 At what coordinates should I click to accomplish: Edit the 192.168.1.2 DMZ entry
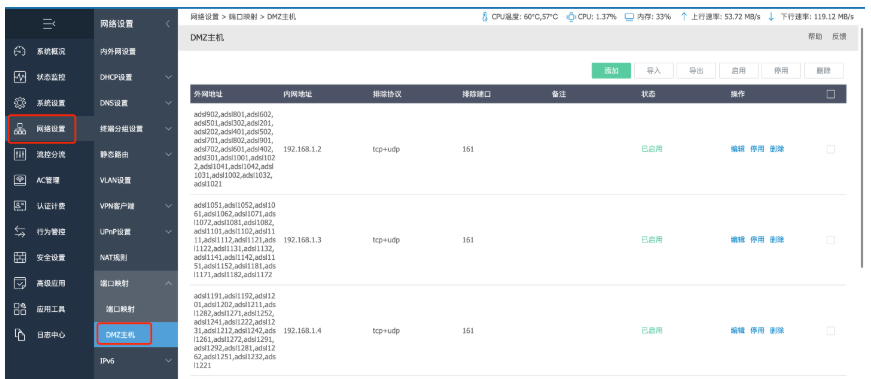tap(737, 149)
